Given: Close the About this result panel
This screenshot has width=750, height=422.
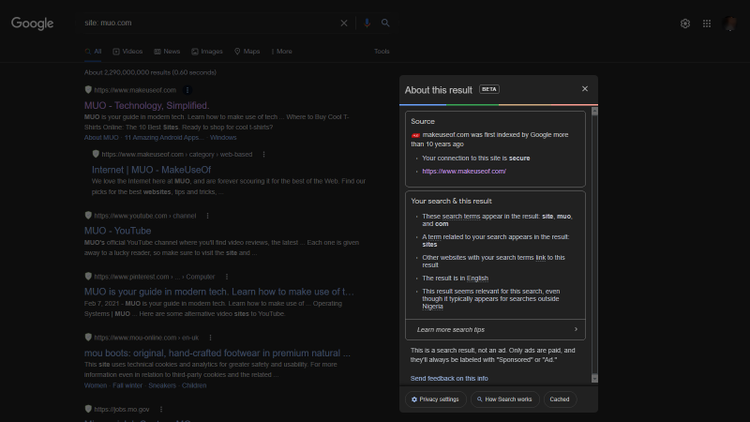Looking at the screenshot, I should point(585,89).
